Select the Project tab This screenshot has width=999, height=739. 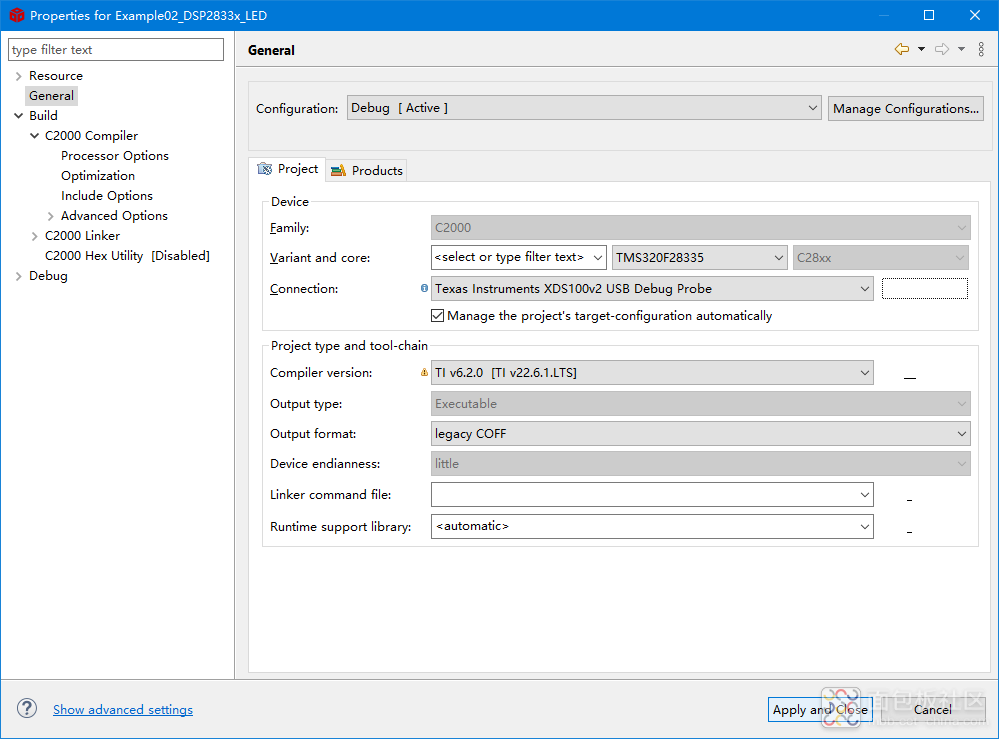[288, 169]
